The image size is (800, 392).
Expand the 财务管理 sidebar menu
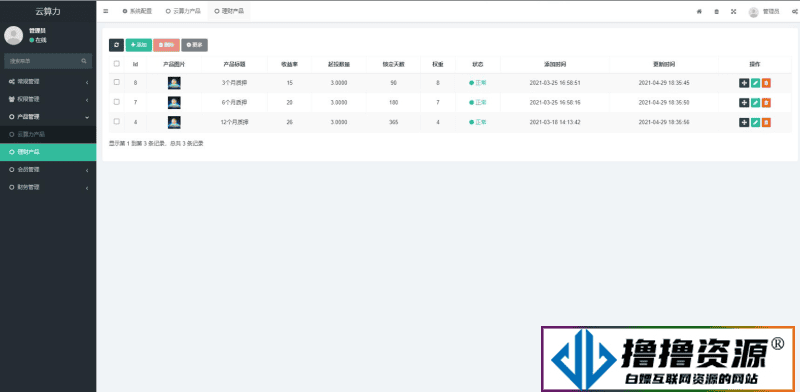coord(48,187)
